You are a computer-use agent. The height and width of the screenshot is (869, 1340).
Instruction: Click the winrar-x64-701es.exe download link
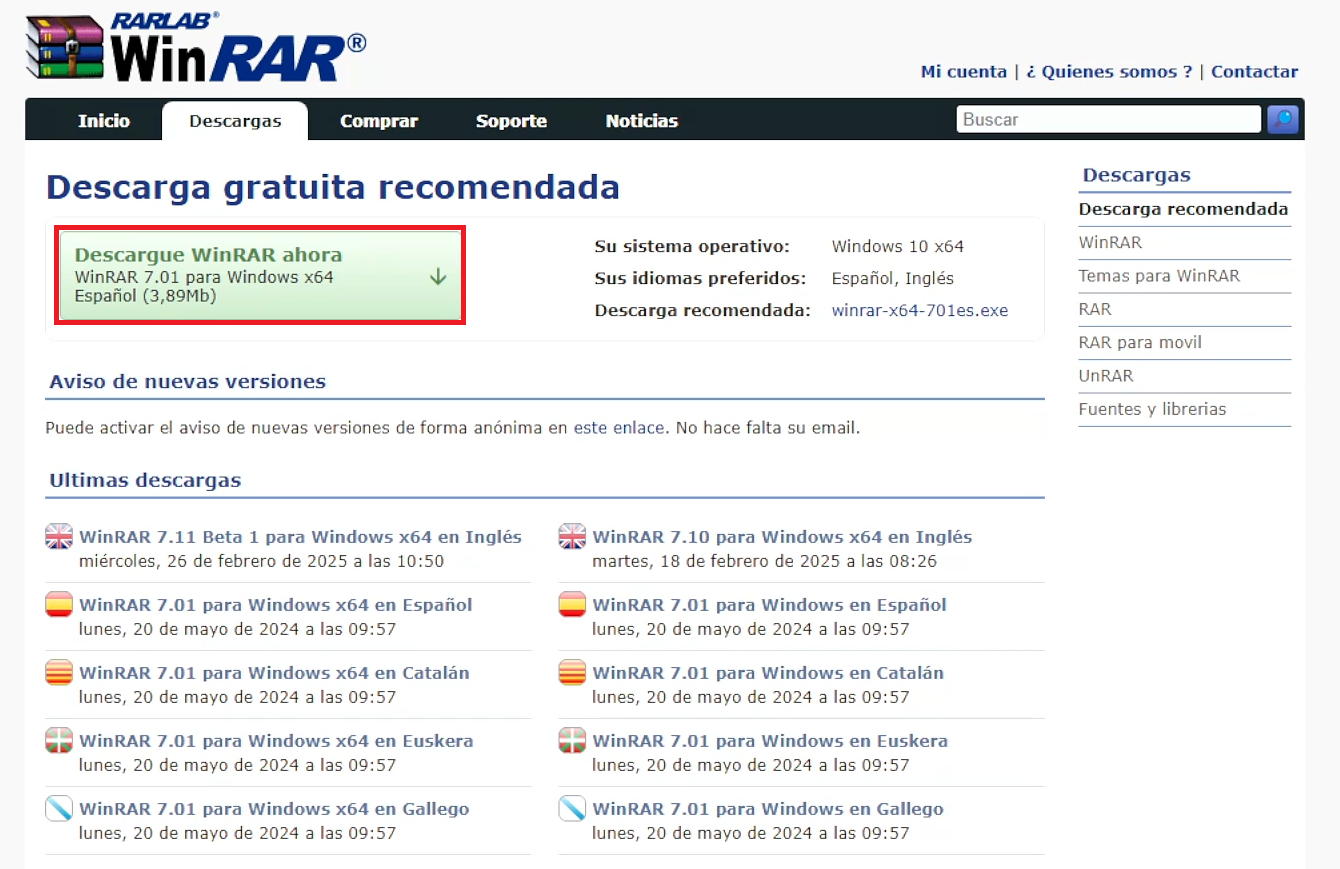(920, 311)
